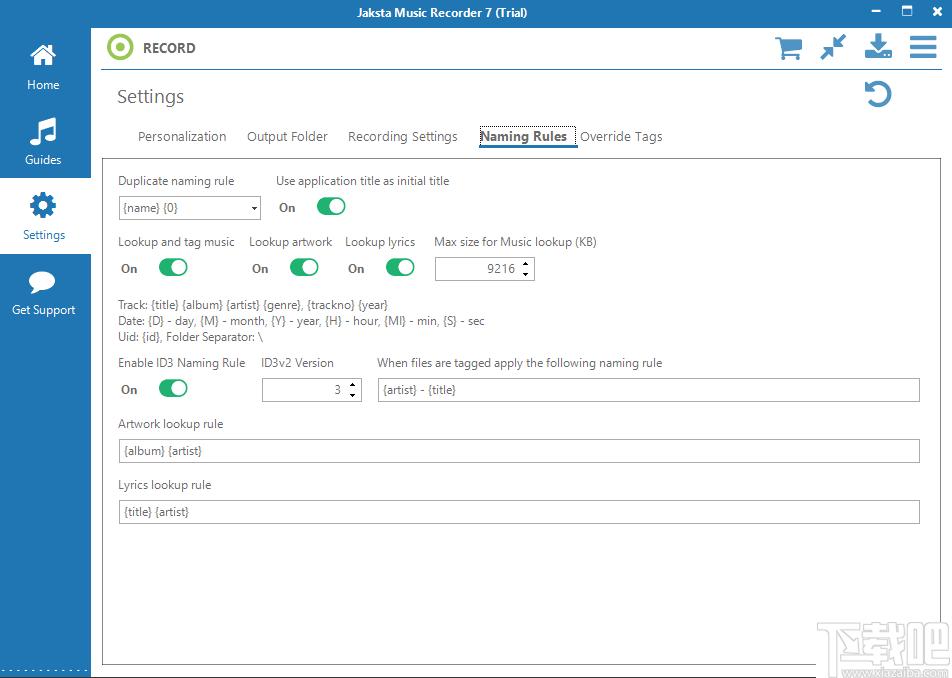This screenshot has width=952, height=678.
Task: Open the Override Tags tab
Action: (621, 137)
